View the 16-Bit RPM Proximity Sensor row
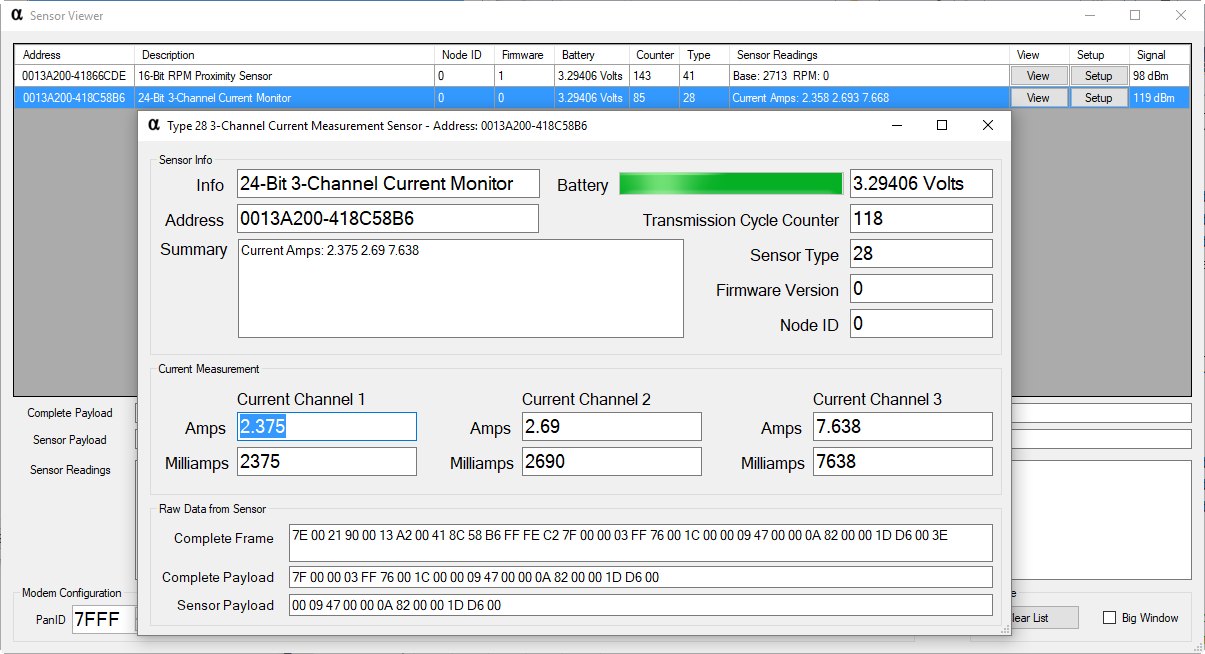Screen dimensions: 1205x654 click(x=1038, y=76)
